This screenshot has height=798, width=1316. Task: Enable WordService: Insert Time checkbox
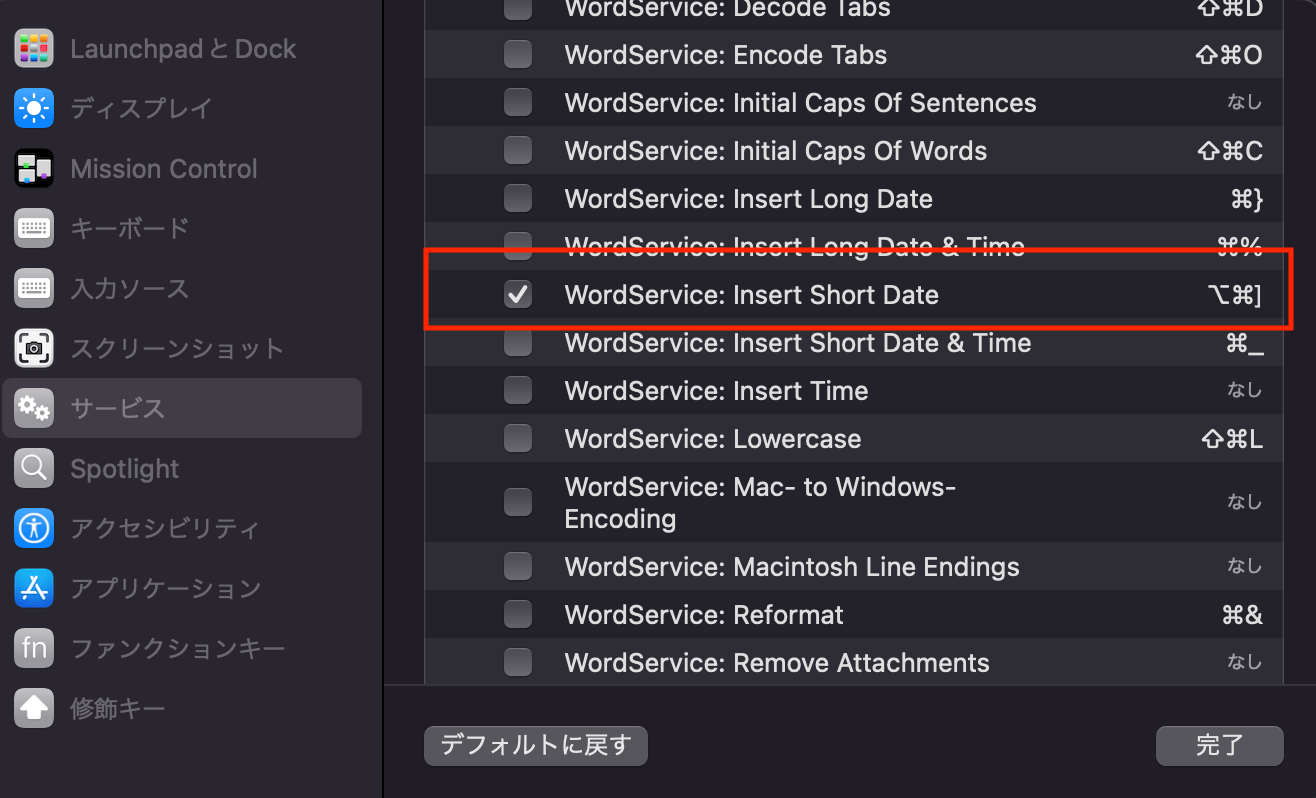tap(518, 391)
